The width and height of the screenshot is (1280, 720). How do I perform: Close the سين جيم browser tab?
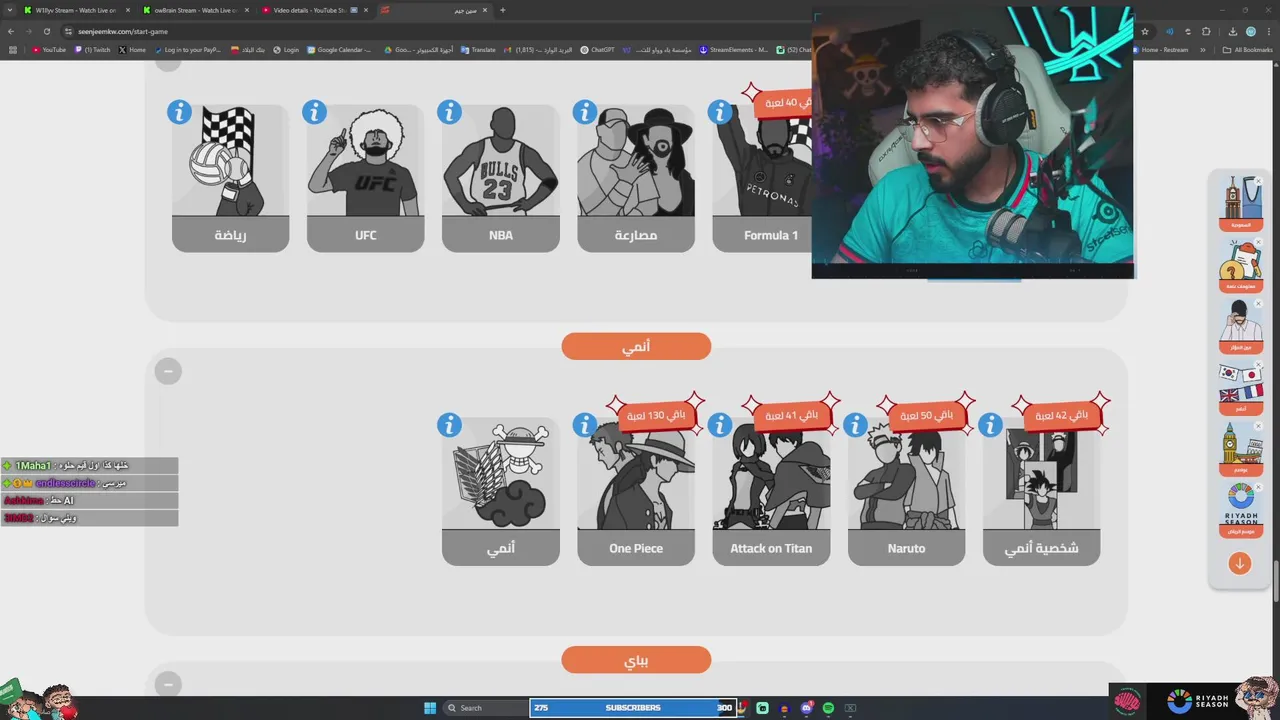click(x=486, y=10)
